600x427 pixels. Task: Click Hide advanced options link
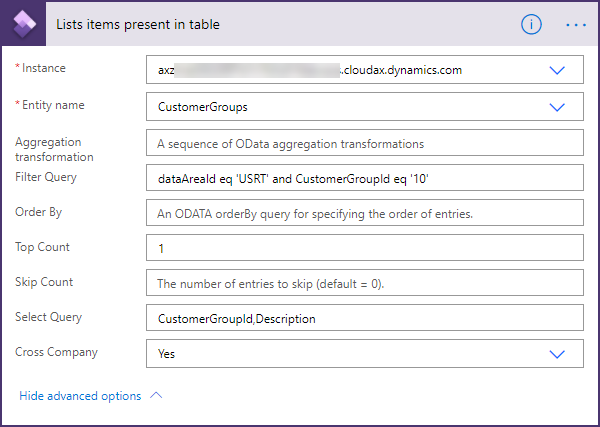tap(80, 396)
